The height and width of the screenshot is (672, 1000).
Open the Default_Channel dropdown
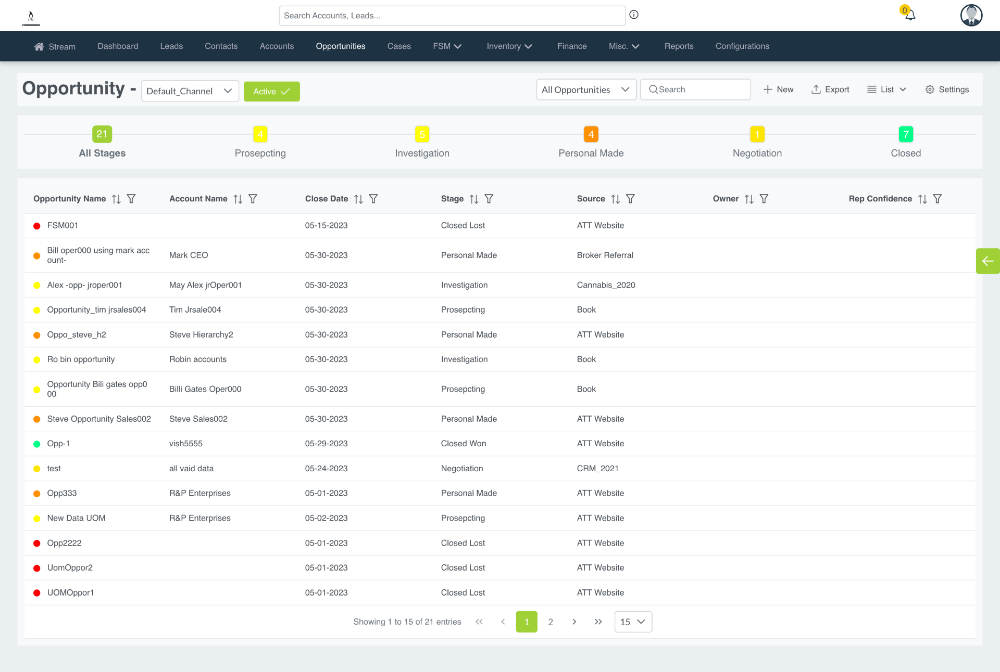point(190,91)
